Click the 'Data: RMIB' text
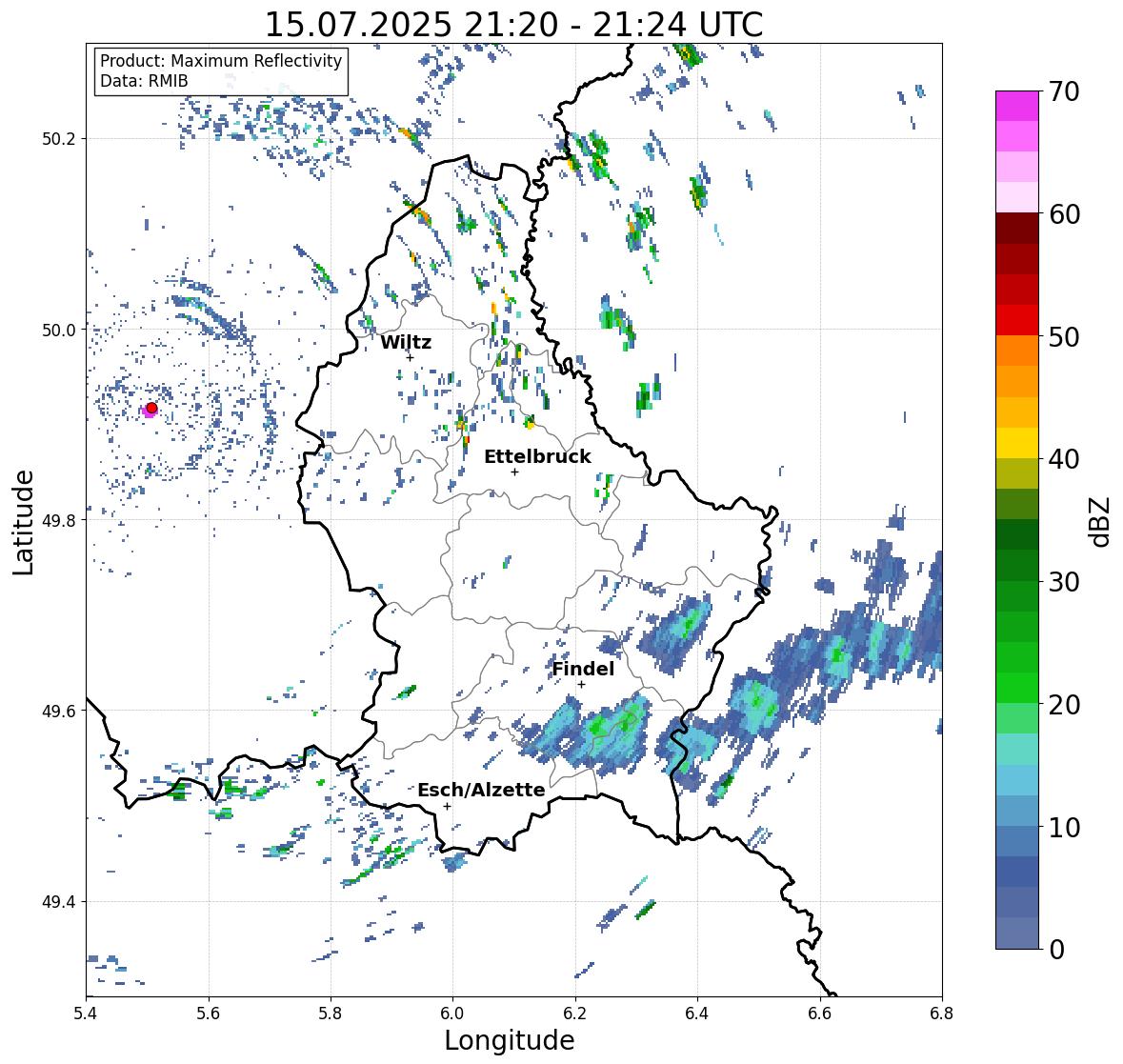The width and height of the screenshot is (1123, 1064). (144, 81)
